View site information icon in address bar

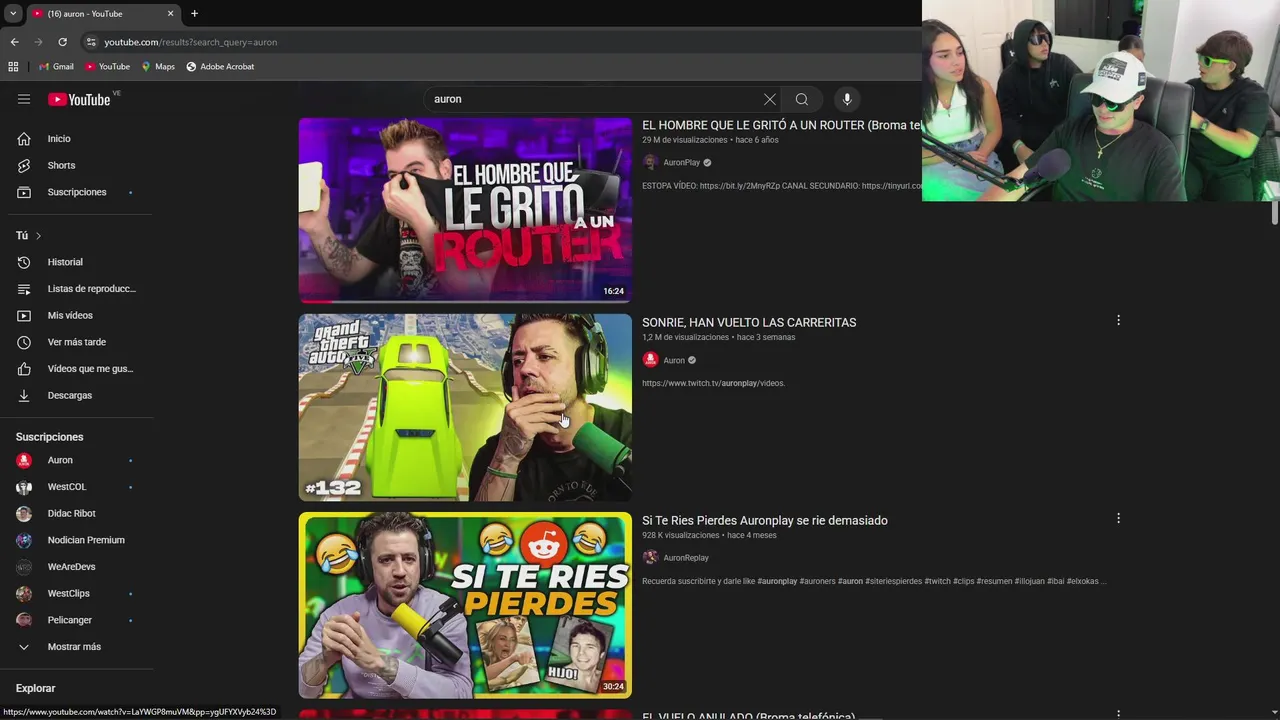coord(91,42)
